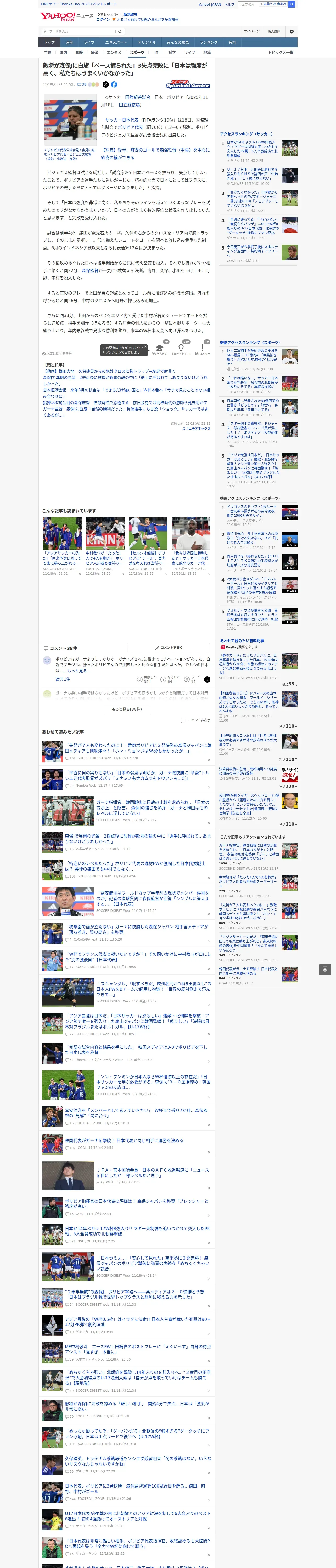Open 購入履歴 link
The height and width of the screenshot is (1568, 336).
[274, 32]
